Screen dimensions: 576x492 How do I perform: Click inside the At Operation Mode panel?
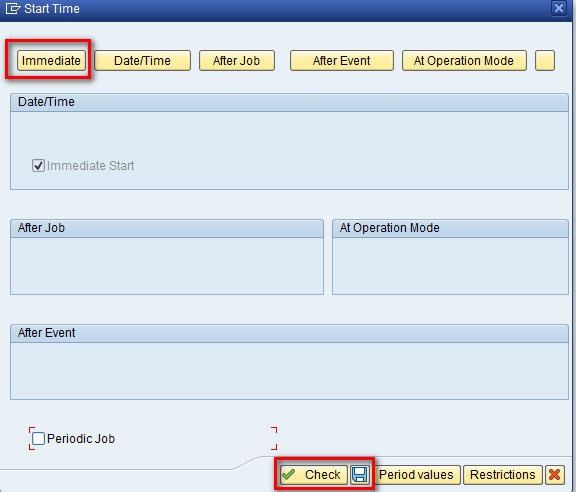450,266
